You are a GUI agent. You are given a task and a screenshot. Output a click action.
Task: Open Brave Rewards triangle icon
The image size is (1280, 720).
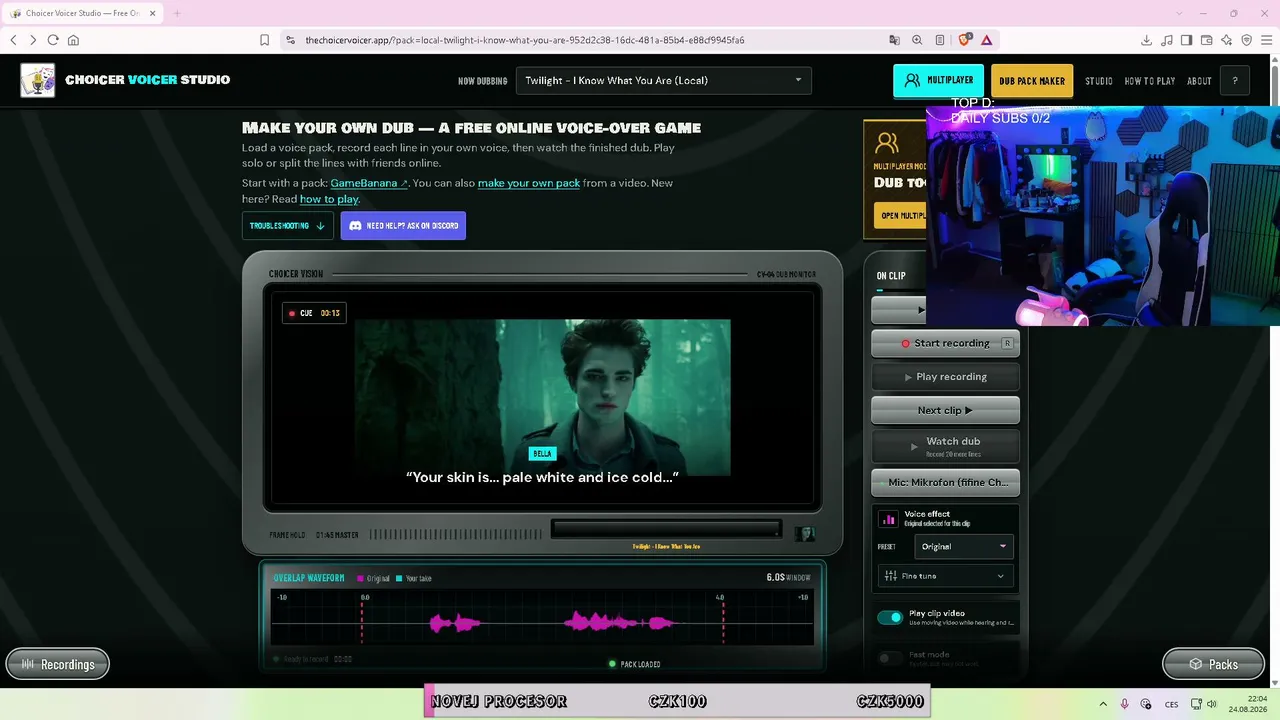tap(986, 40)
